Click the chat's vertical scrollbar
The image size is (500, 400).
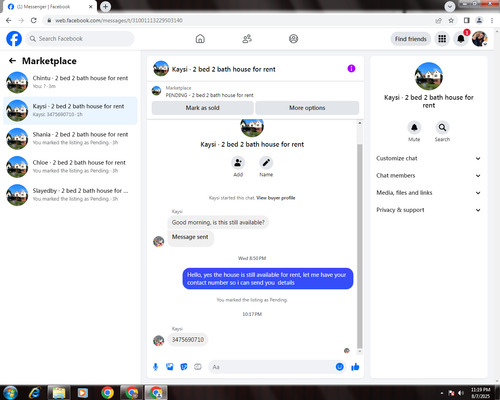tap(360, 247)
